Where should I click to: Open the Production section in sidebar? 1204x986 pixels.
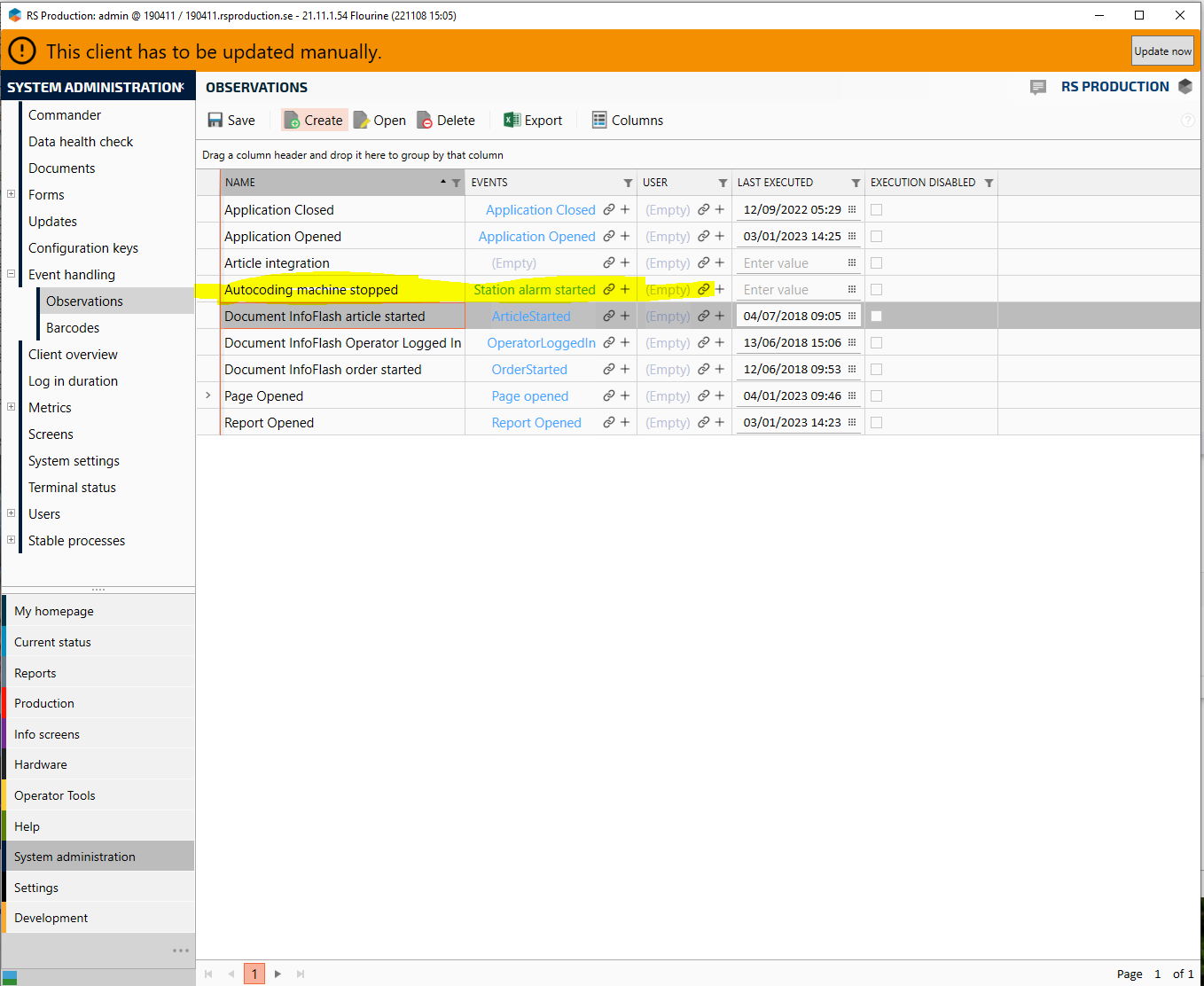pos(44,703)
